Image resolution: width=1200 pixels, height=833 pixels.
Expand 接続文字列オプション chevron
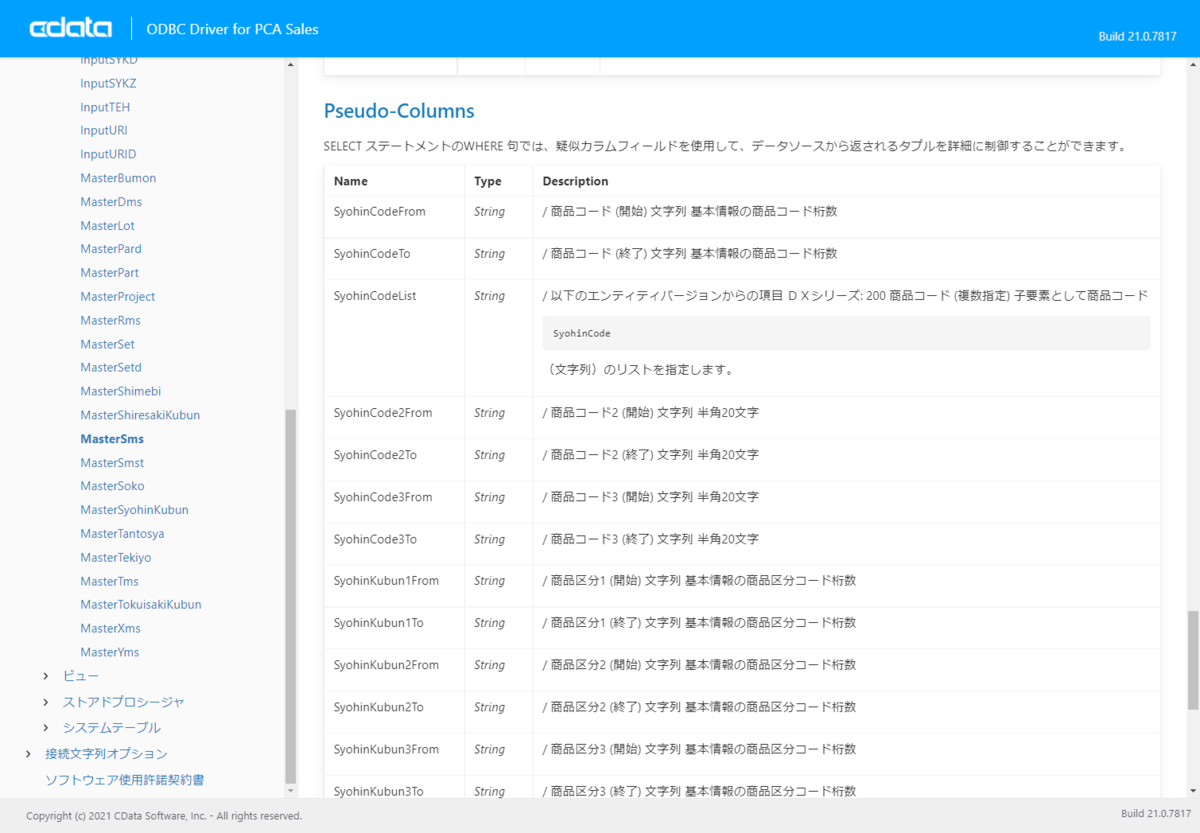pos(28,754)
